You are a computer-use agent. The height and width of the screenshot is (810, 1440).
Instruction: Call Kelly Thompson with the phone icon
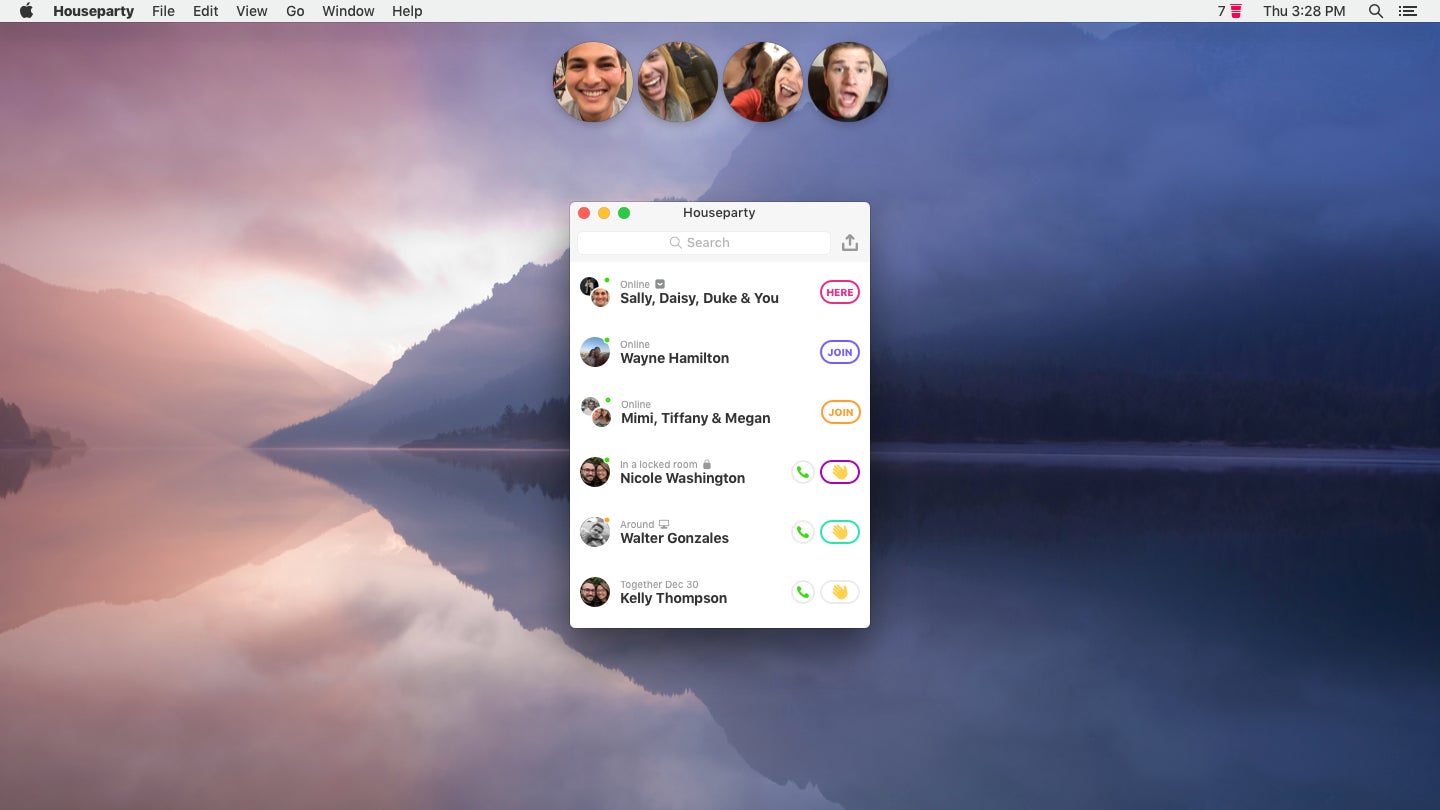point(802,592)
